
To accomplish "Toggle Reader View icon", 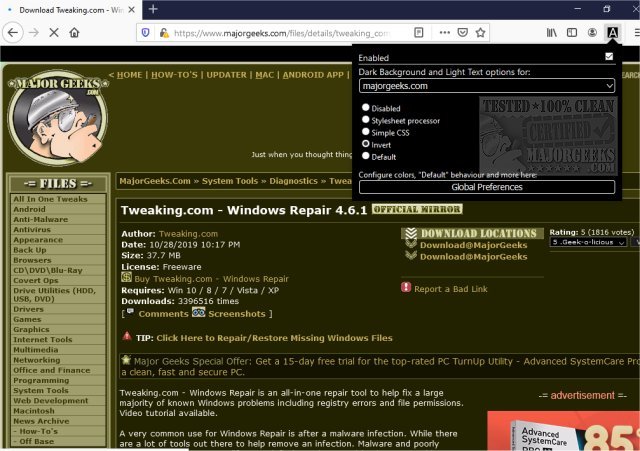I will coord(418,33).
